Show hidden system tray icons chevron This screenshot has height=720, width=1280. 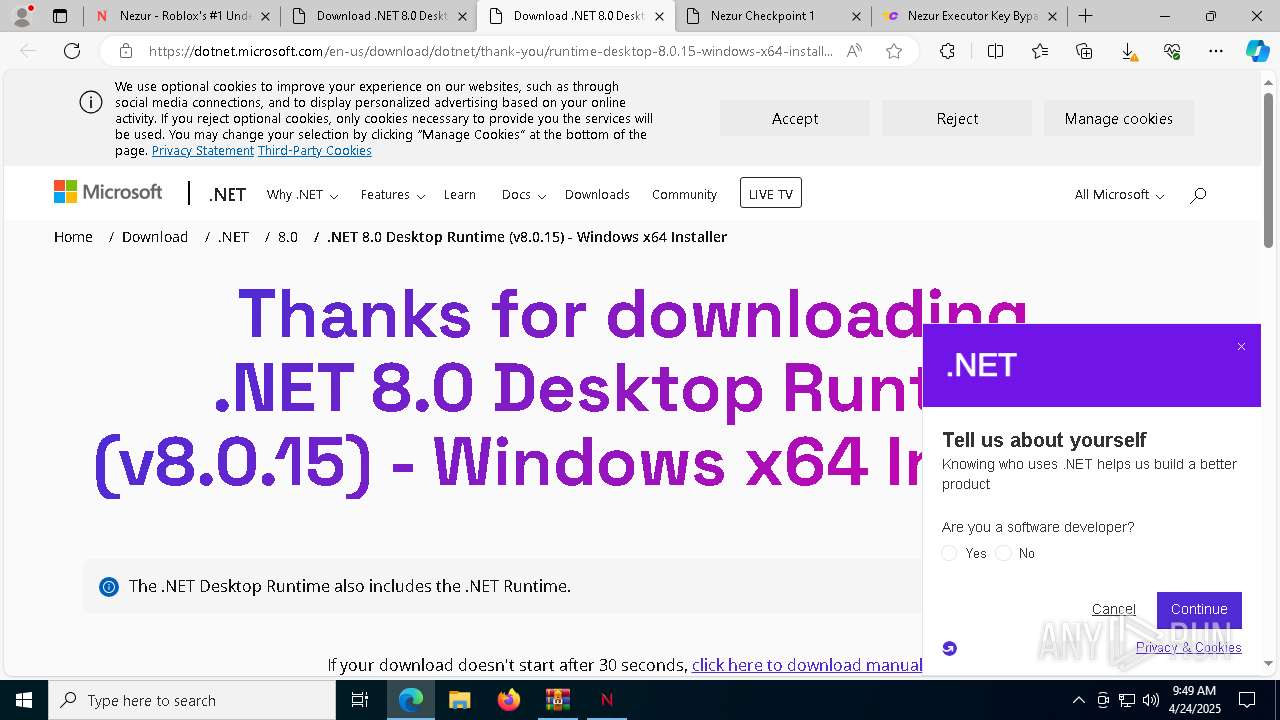tap(1078, 700)
